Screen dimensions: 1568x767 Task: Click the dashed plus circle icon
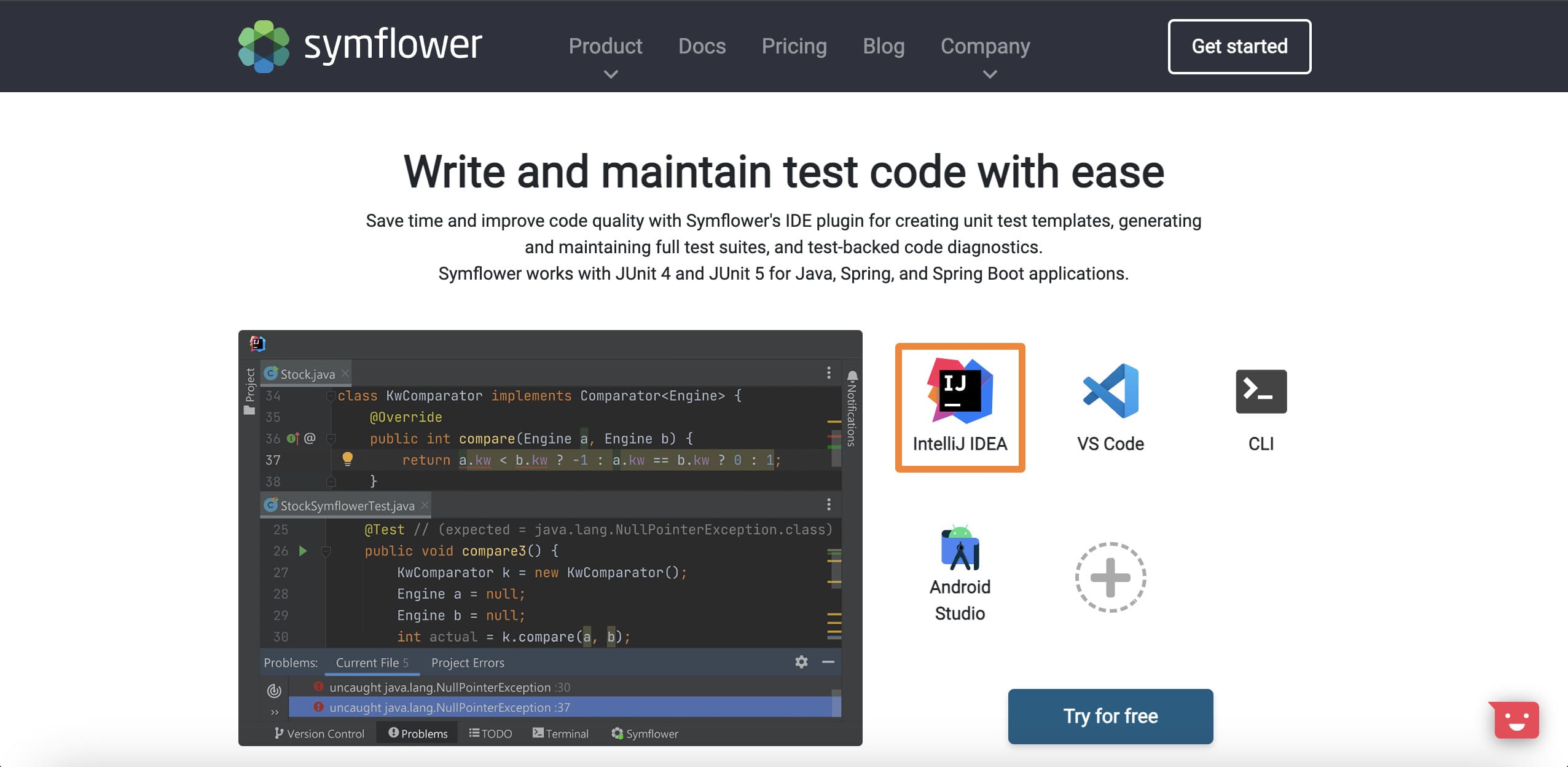tap(1110, 577)
